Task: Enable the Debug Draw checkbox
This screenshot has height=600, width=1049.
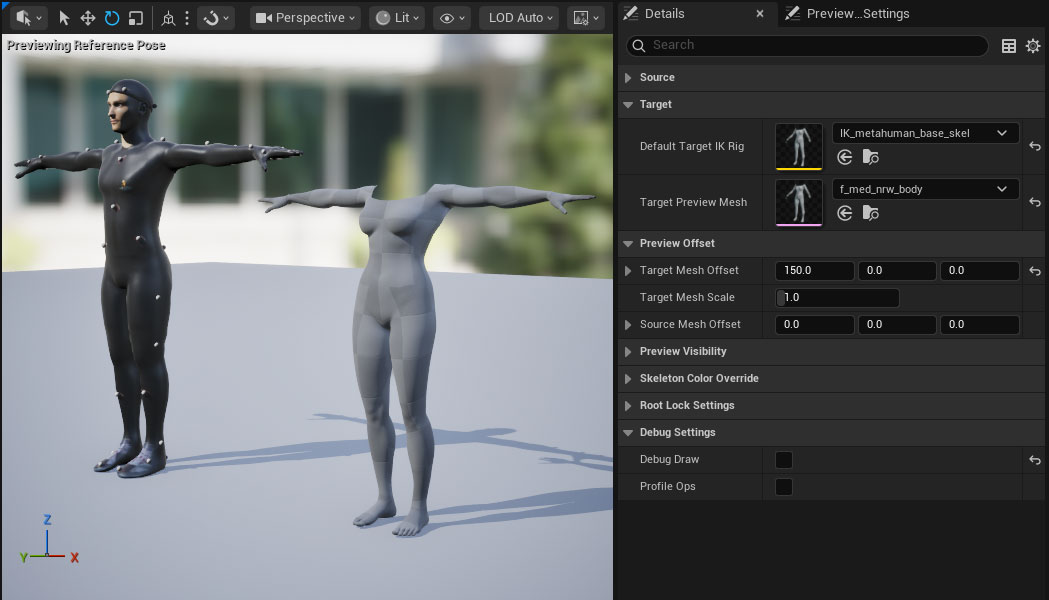Action: (x=784, y=460)
